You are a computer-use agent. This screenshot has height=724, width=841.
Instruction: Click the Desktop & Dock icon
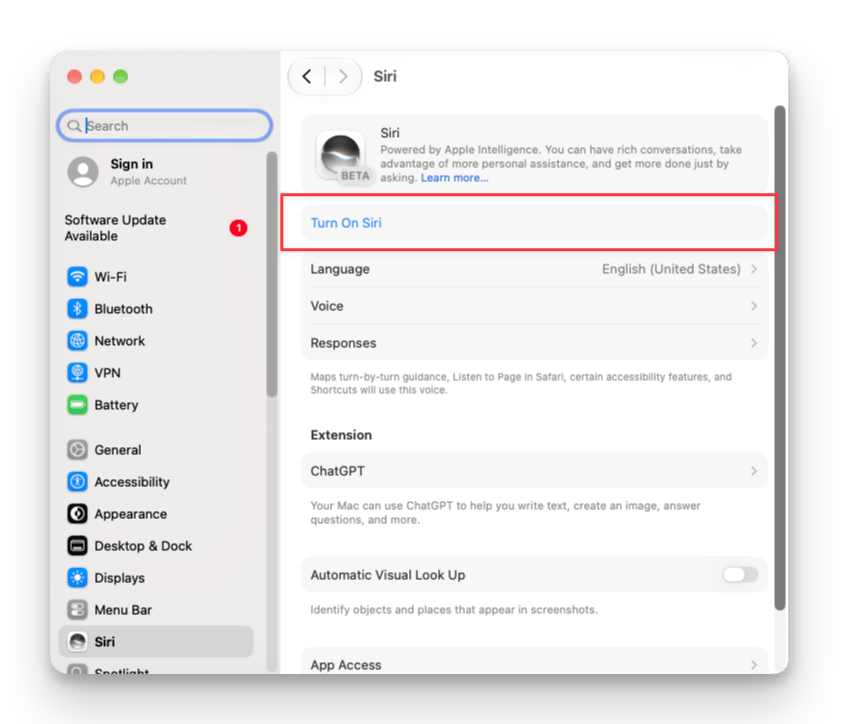77,546
